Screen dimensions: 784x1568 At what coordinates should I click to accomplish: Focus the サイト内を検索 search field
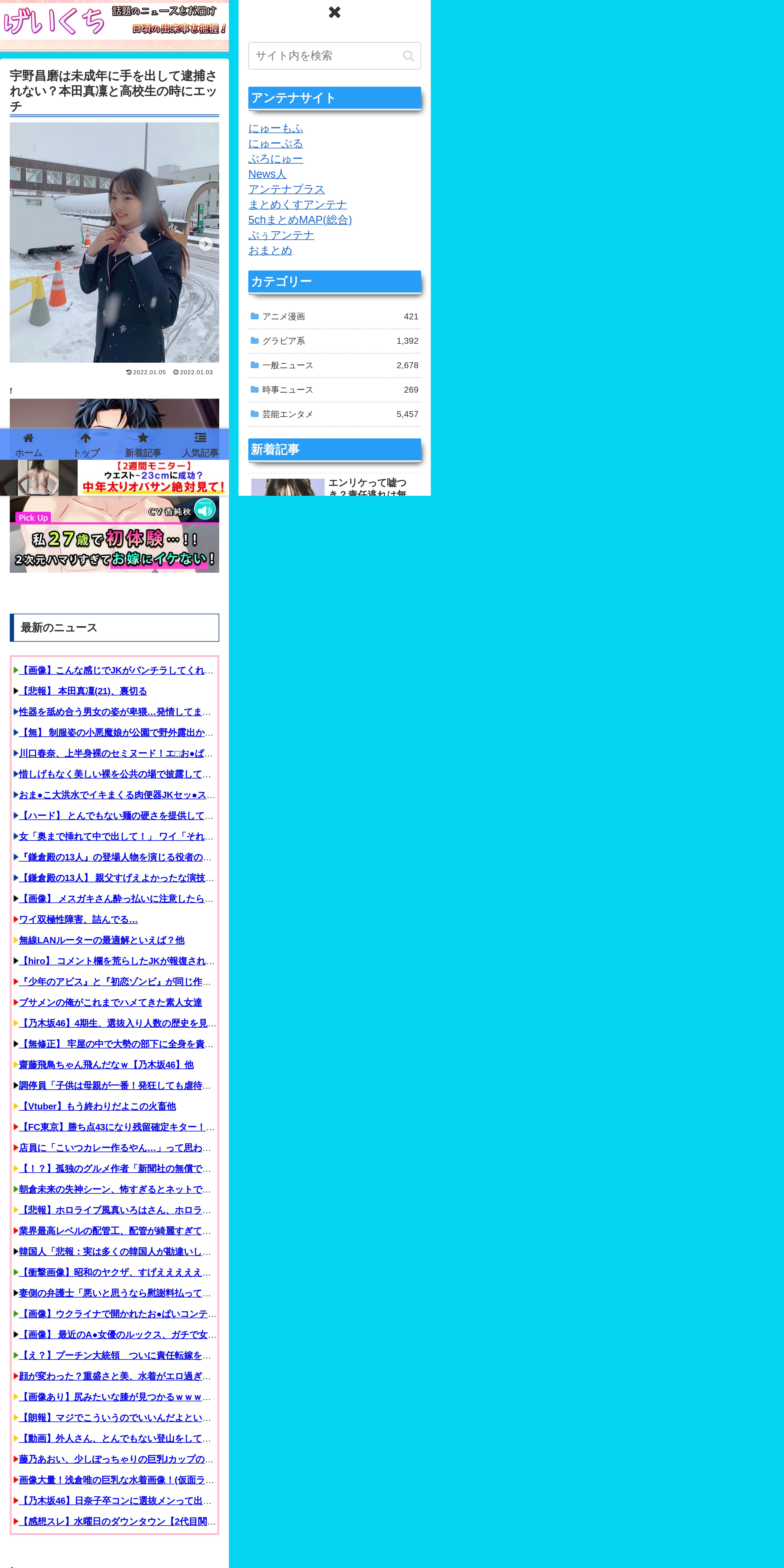(x=334, y=56)
